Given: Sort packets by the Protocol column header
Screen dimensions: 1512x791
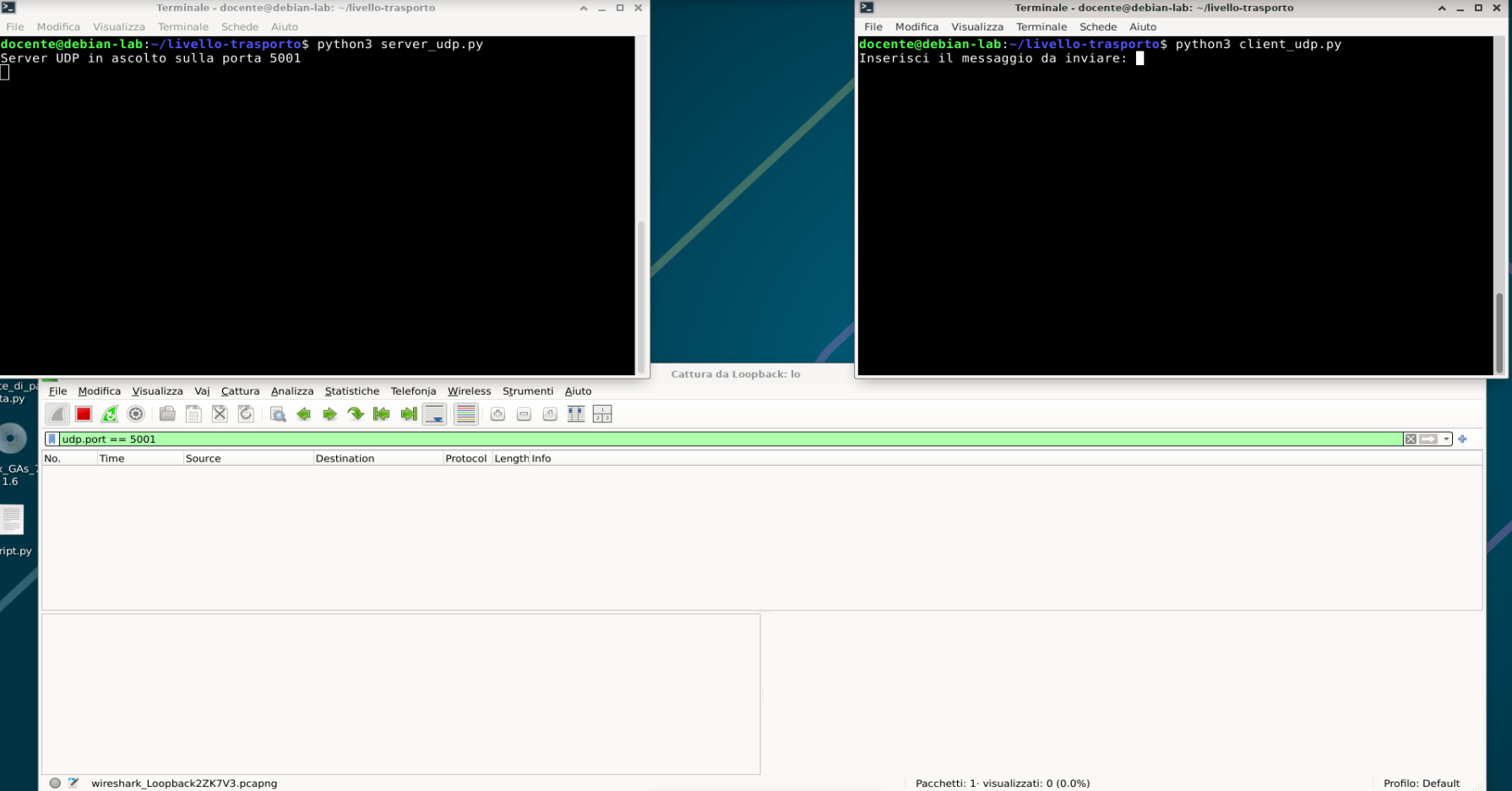Looking at the screenshot, I should 467,458.
